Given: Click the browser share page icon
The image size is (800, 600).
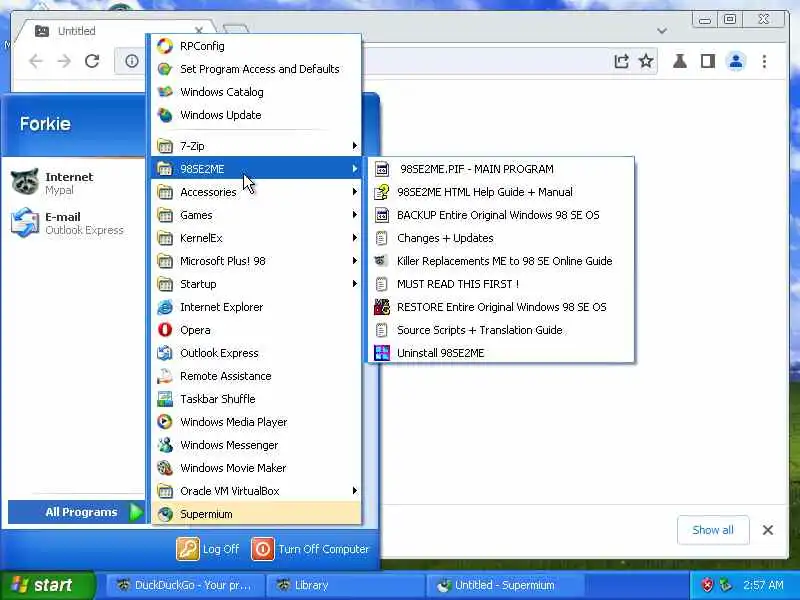Looking at the screenshot, I should pyautogui.click(x=621, y=61).
